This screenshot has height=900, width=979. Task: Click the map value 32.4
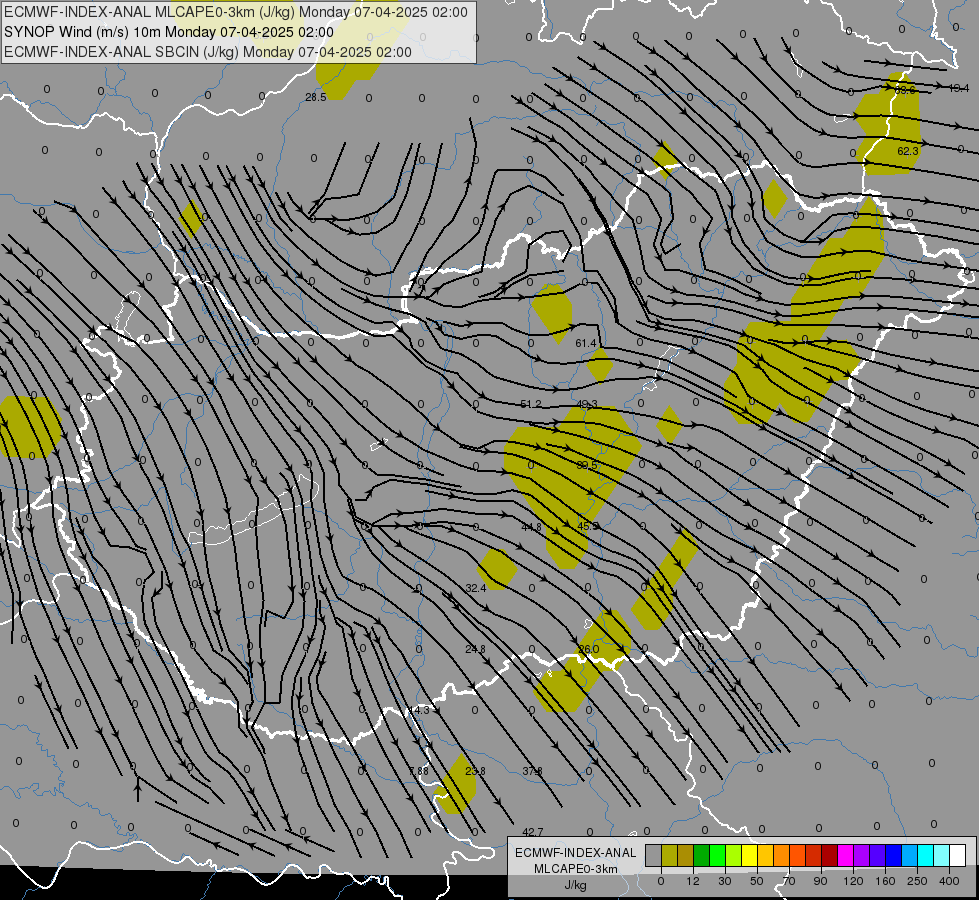click(476, 588)
